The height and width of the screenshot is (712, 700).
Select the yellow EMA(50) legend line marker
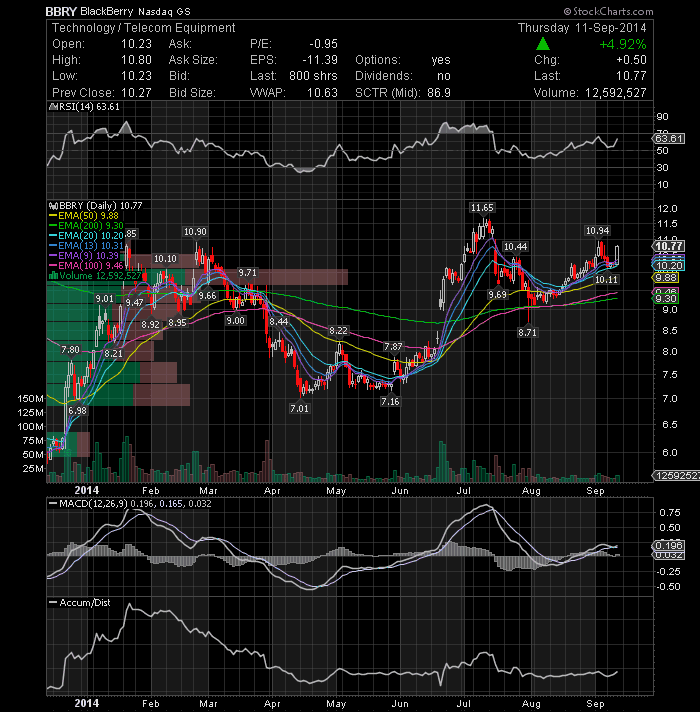click(53, 216)
